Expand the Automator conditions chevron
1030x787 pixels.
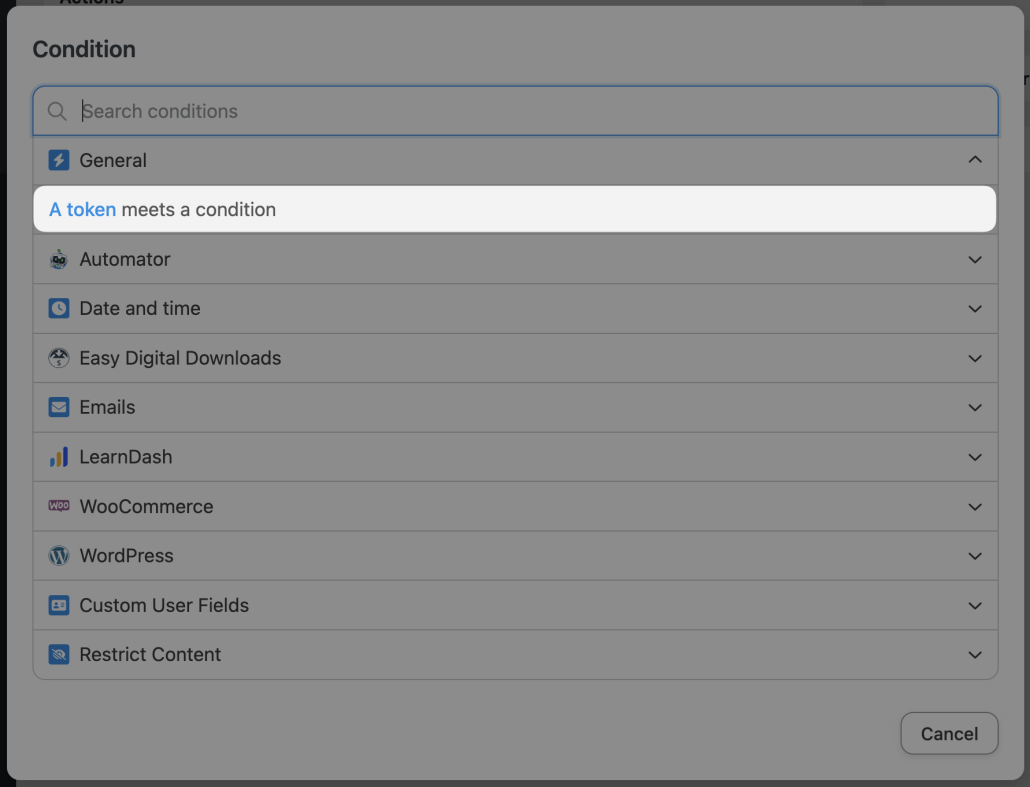[975, 259]
